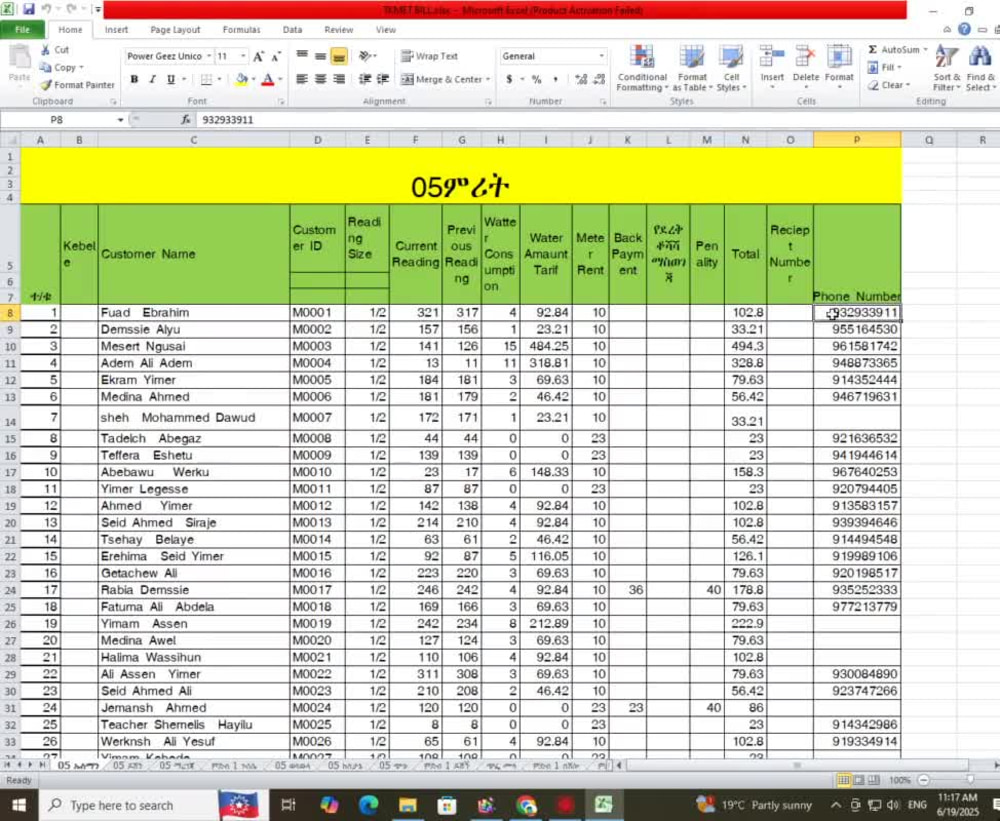Click the Help question mark icon

964,29
